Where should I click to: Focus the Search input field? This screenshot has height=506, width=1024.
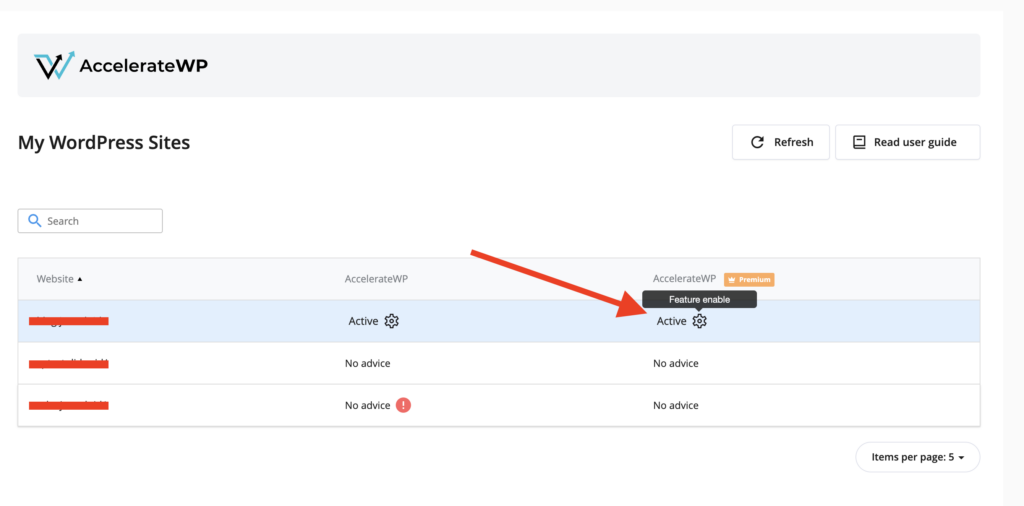coord(90,221)
